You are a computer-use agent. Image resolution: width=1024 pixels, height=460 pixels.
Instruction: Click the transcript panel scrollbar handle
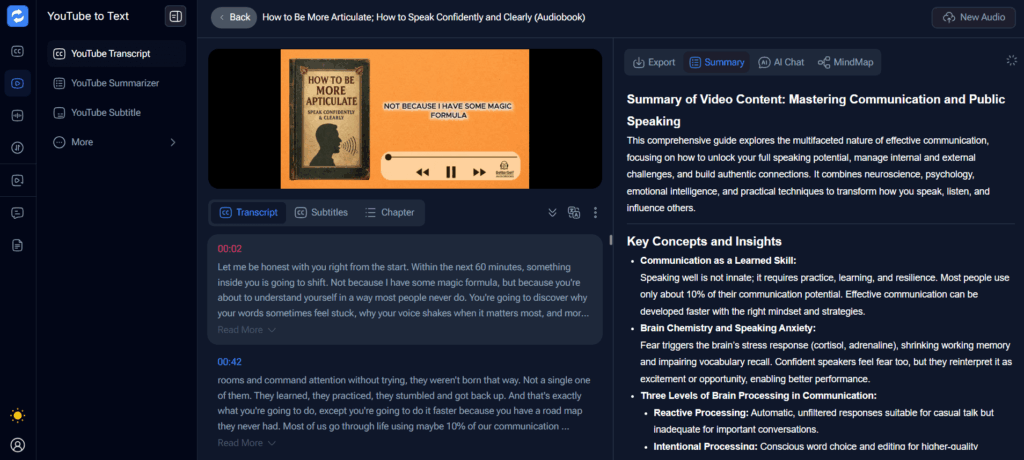(611, 239)
